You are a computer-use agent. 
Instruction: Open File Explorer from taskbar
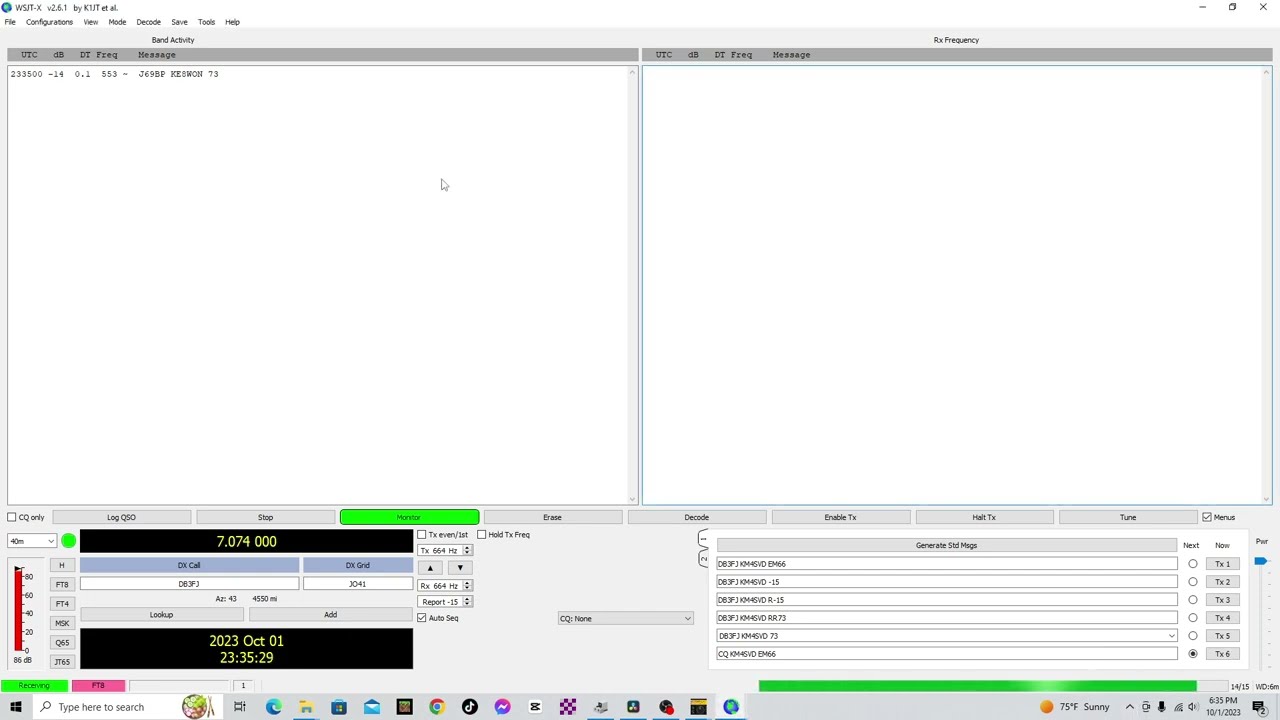(x=306, y=707)
